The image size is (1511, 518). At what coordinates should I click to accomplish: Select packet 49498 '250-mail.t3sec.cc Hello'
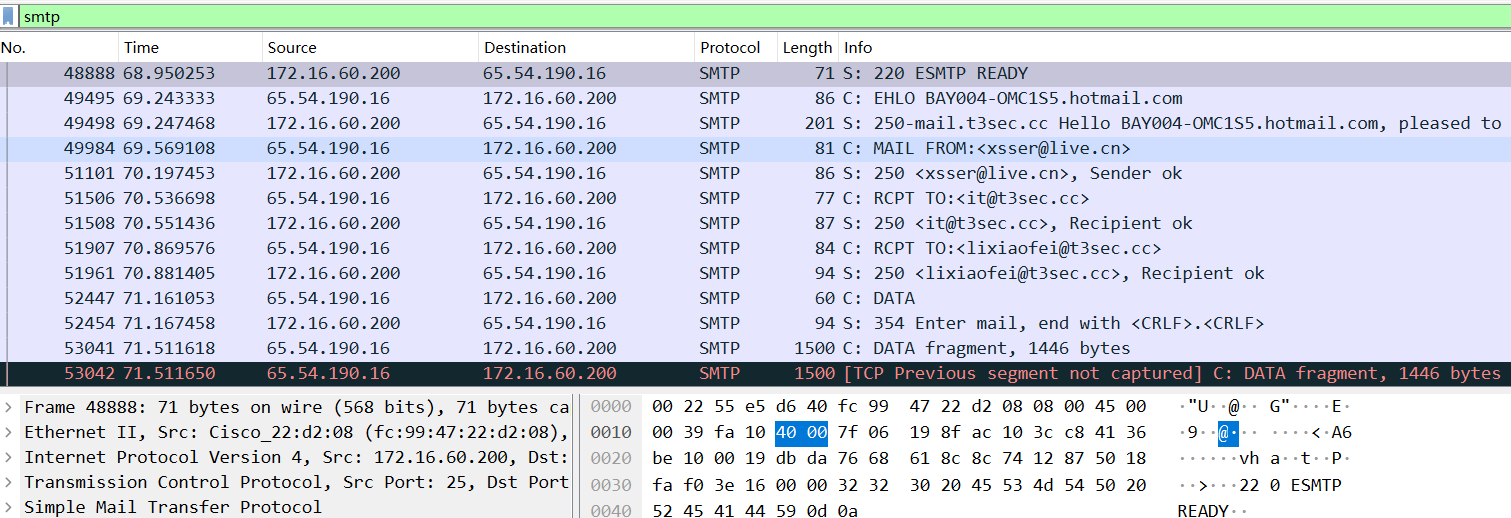click(755, 123)
